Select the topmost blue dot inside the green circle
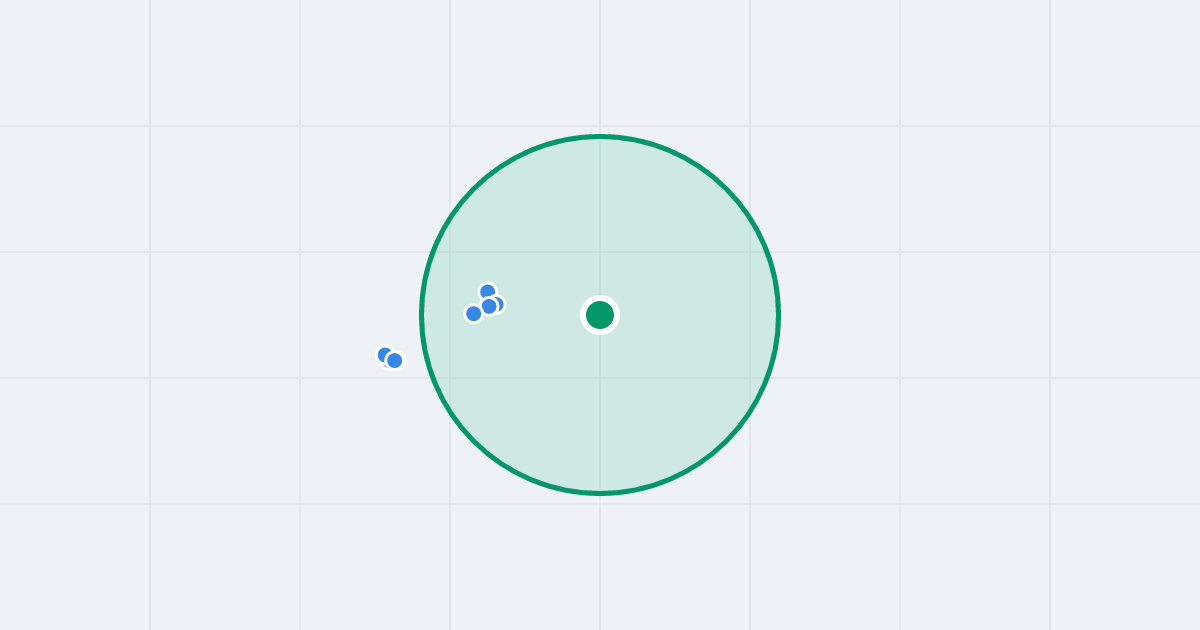 click(x=488, y=292)
